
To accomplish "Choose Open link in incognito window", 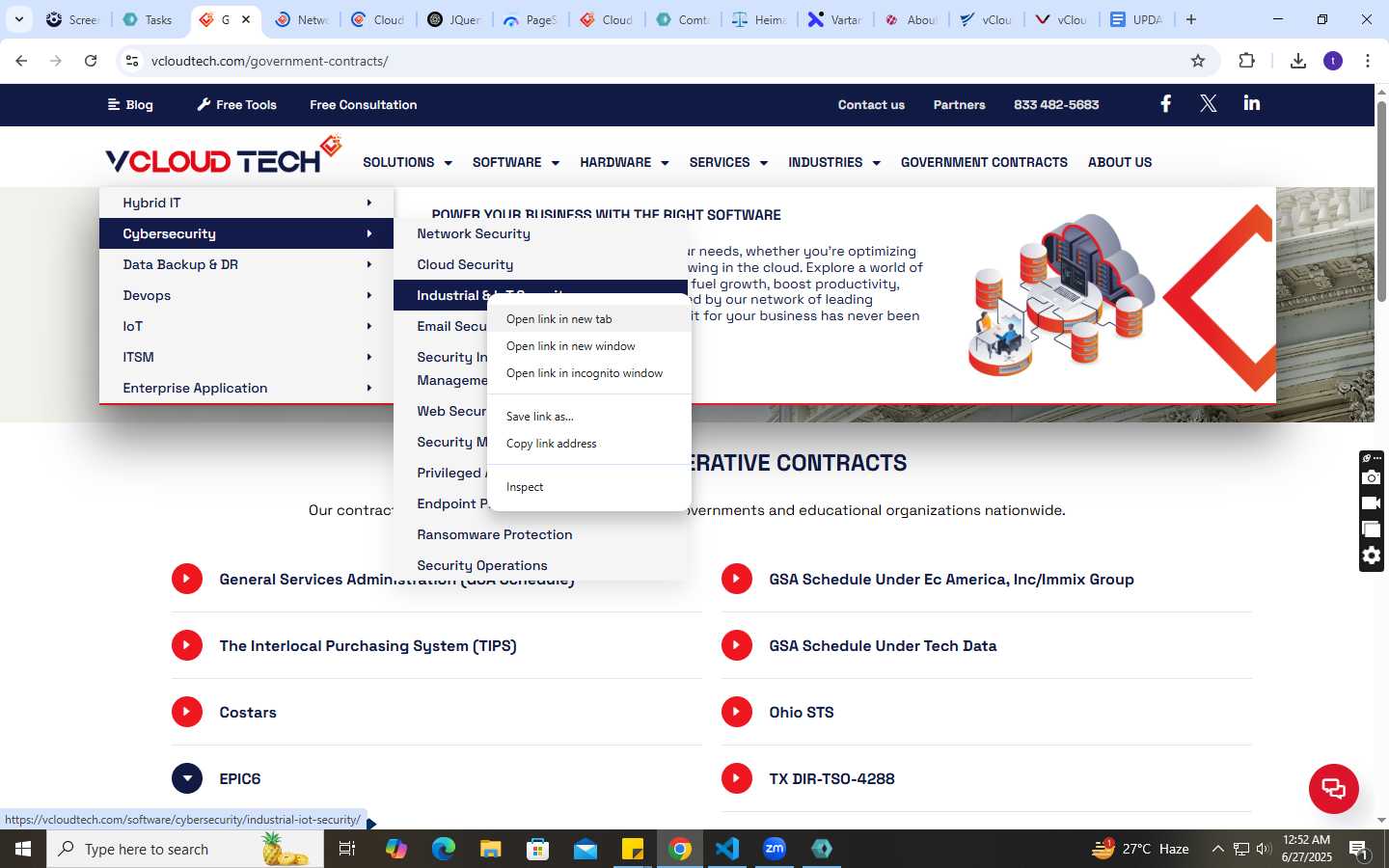I will (x=589, y=373).
